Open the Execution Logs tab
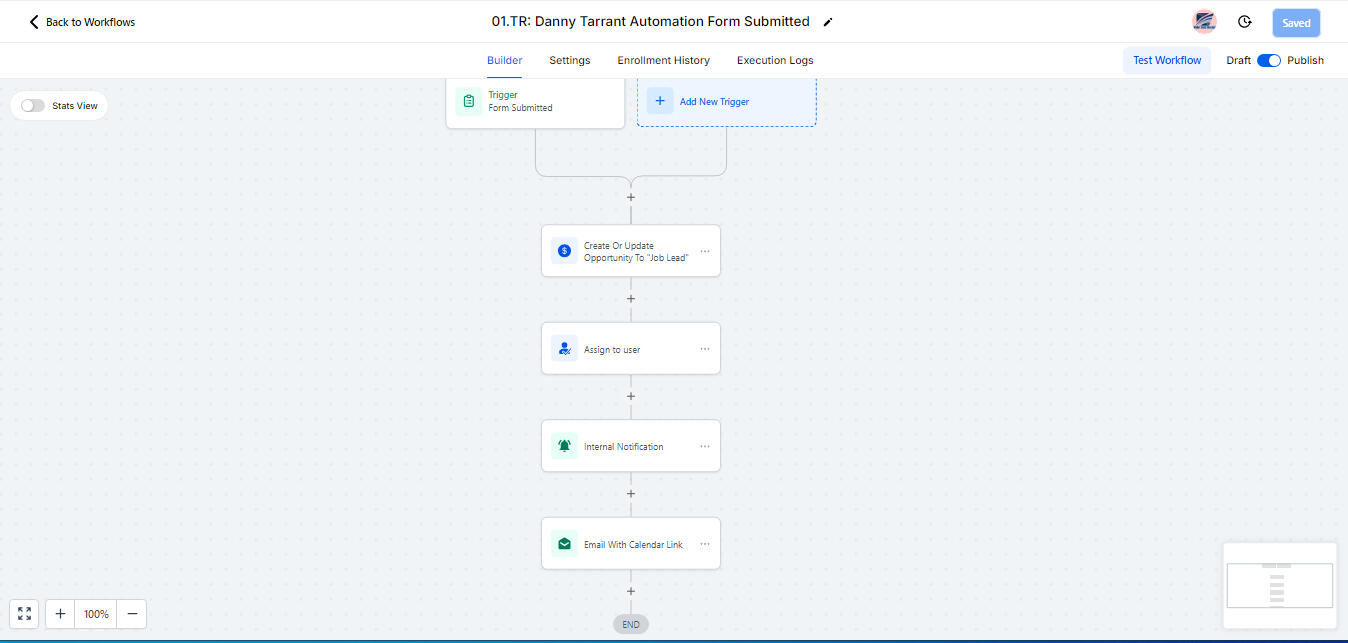Viewport: 1348px width, 643px height. (775, 60)
